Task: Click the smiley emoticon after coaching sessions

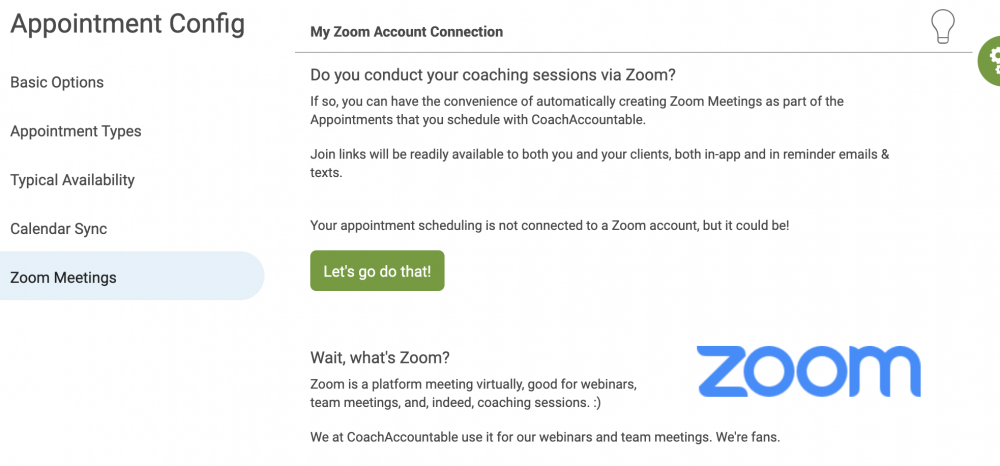Action: pos(595,403)
